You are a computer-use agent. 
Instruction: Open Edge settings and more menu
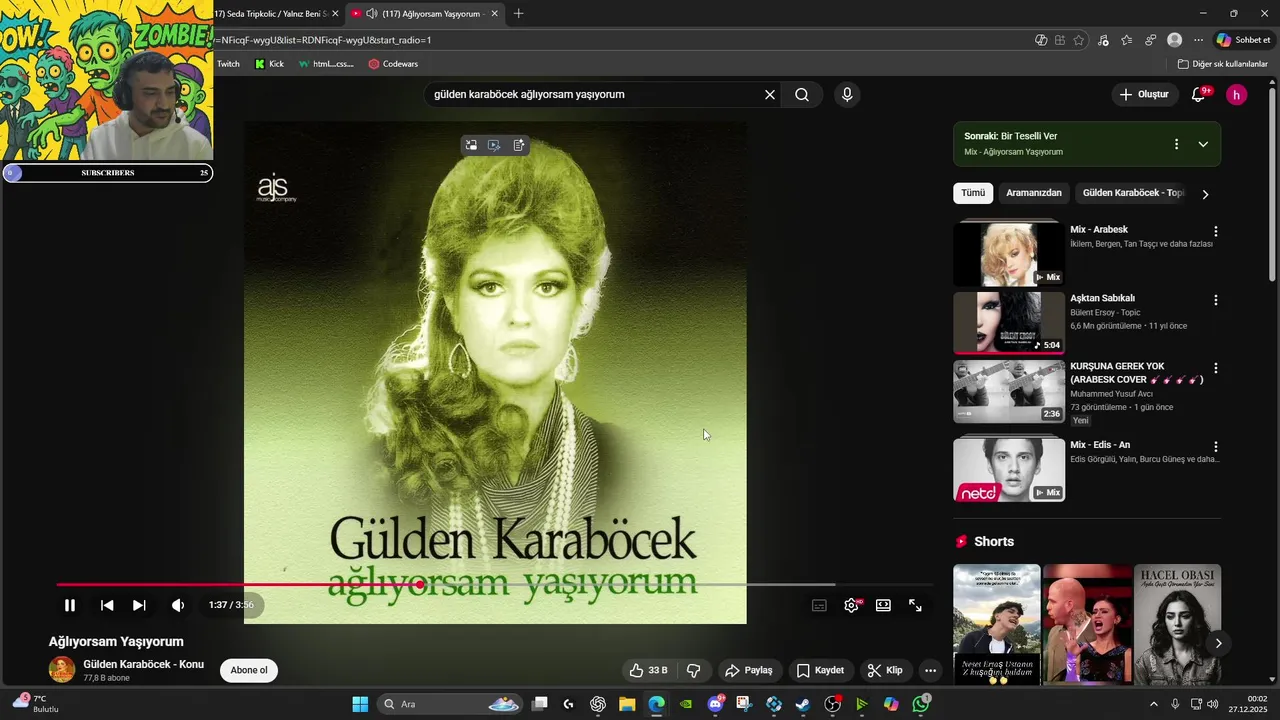(x=1198, y=40)
